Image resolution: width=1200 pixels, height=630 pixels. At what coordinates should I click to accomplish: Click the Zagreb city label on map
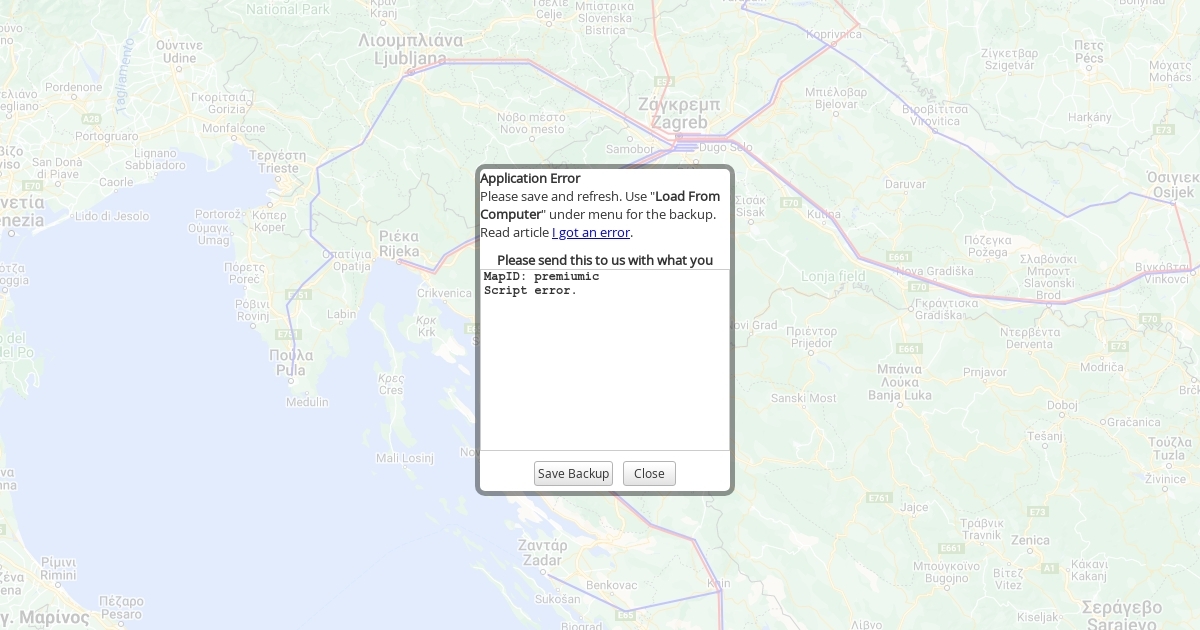[x=679, y=113]
